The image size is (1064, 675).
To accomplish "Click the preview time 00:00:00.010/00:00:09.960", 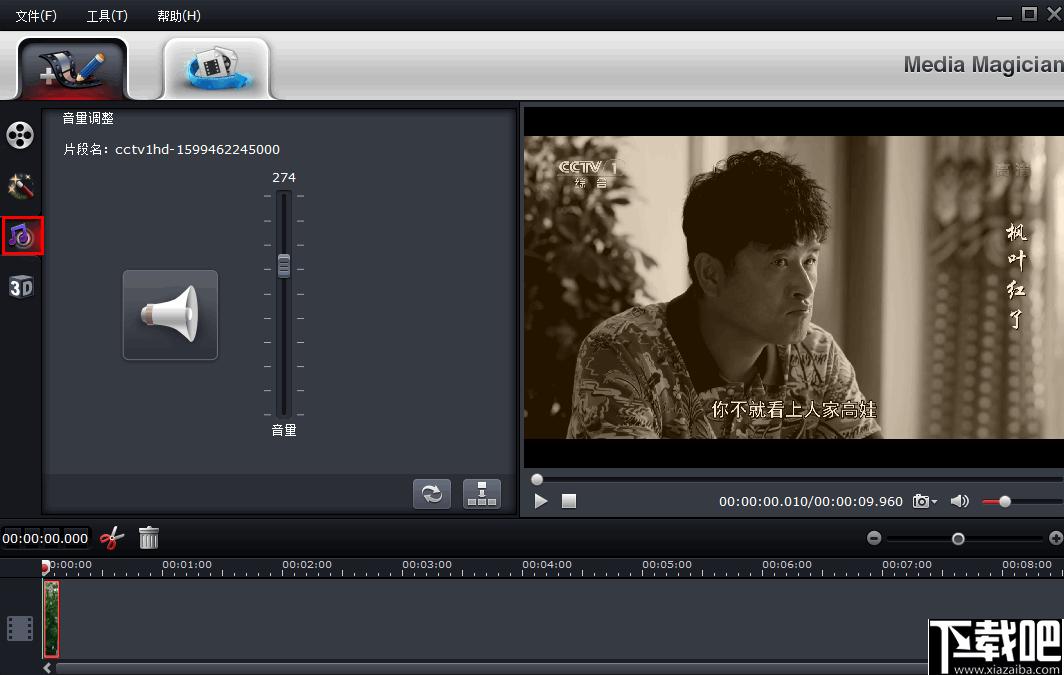I will [811, 501].
